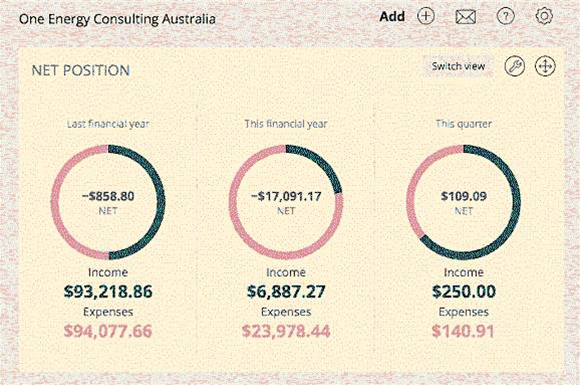Click the $93,218.86 income amount
This screenshot has height=385, width=580.
pos(108,291)
